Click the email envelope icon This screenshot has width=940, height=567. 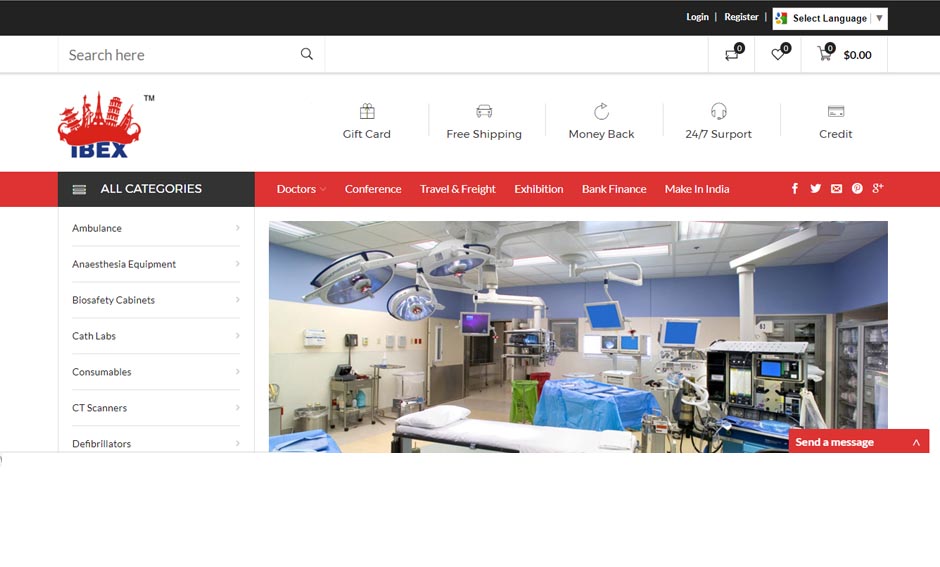tap(836, 189)
